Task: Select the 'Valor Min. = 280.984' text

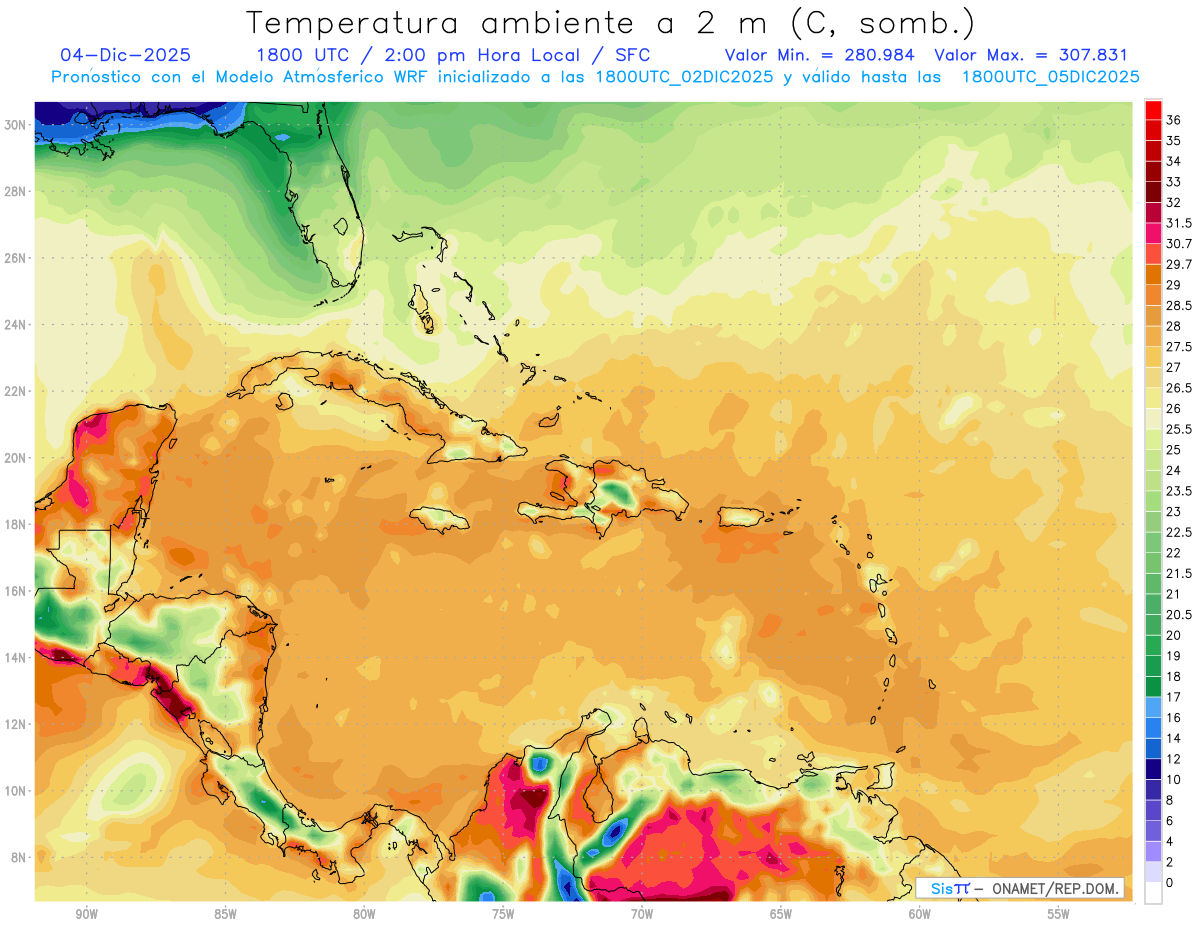Action: [820, 55]
